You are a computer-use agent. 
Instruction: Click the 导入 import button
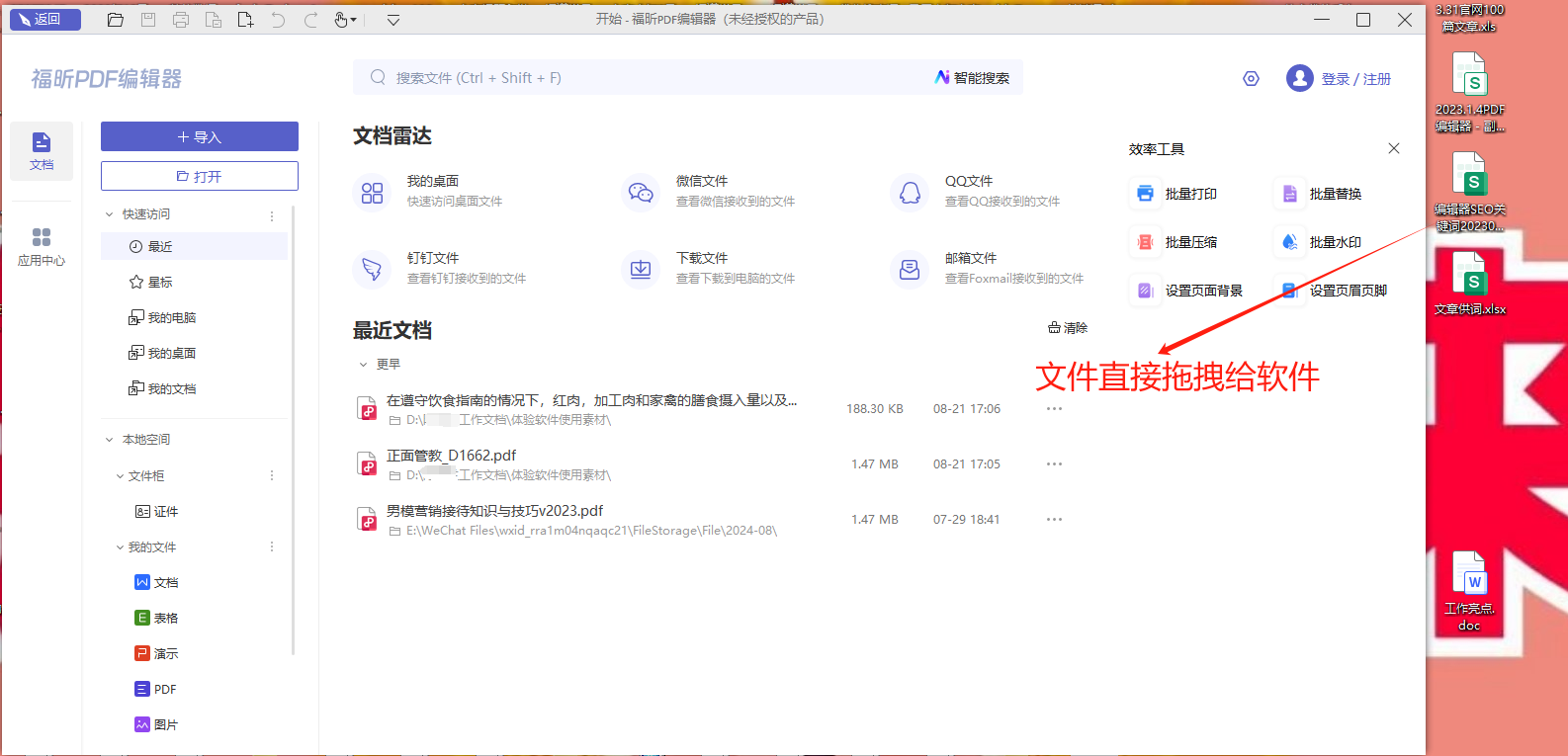pos(200,136)
